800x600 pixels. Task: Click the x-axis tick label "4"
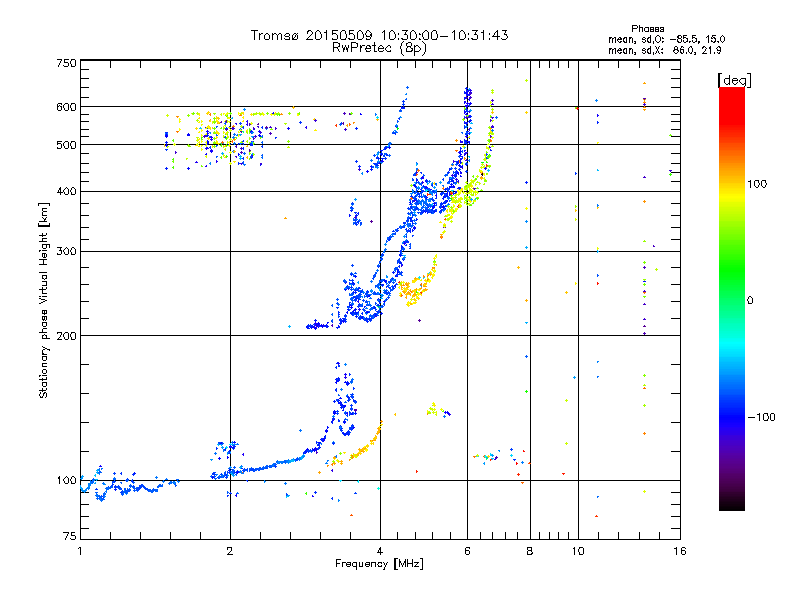pyautogui.click(x=380, y=551)
